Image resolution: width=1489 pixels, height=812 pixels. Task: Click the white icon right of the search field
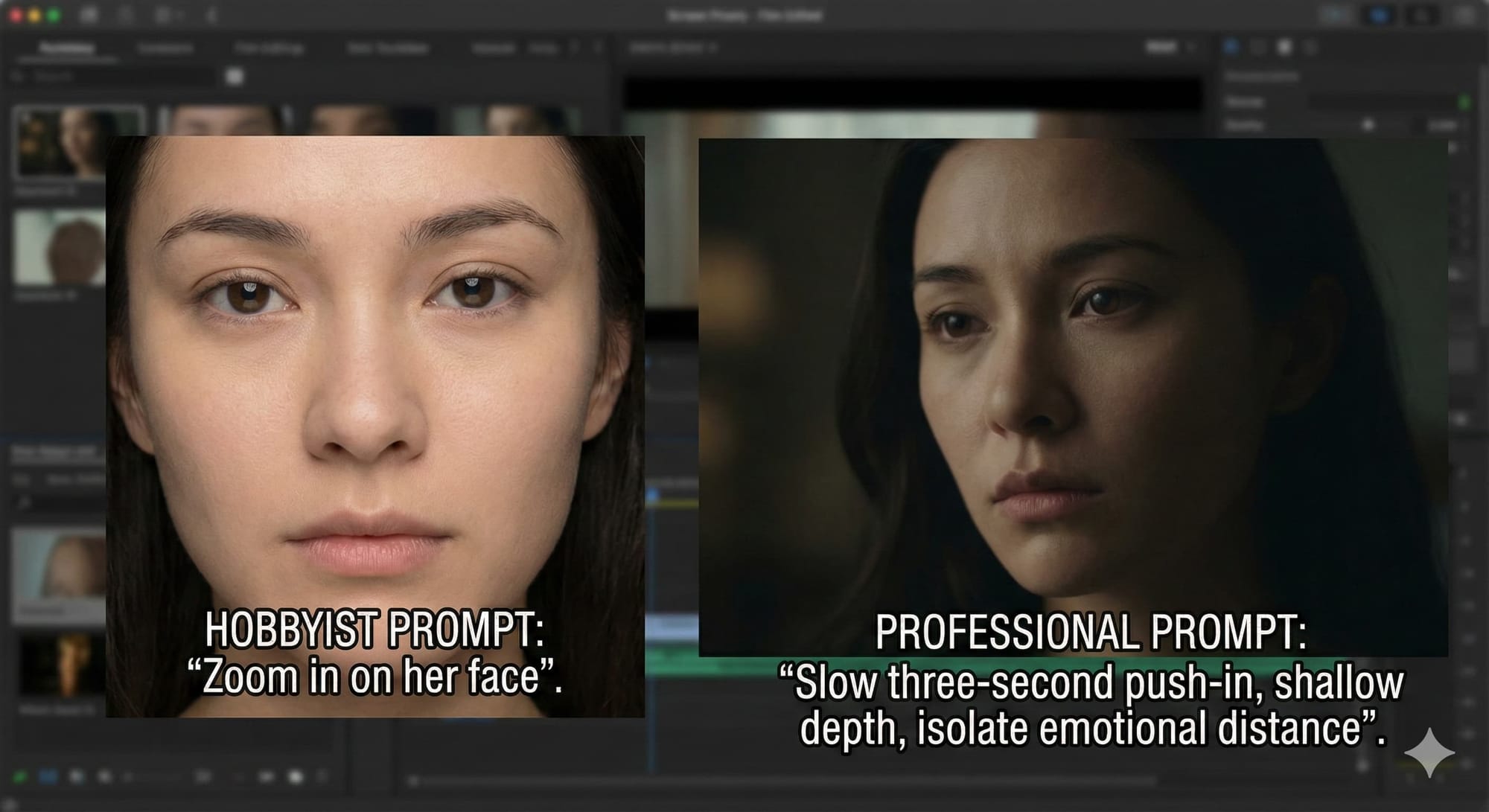[235, 76]
